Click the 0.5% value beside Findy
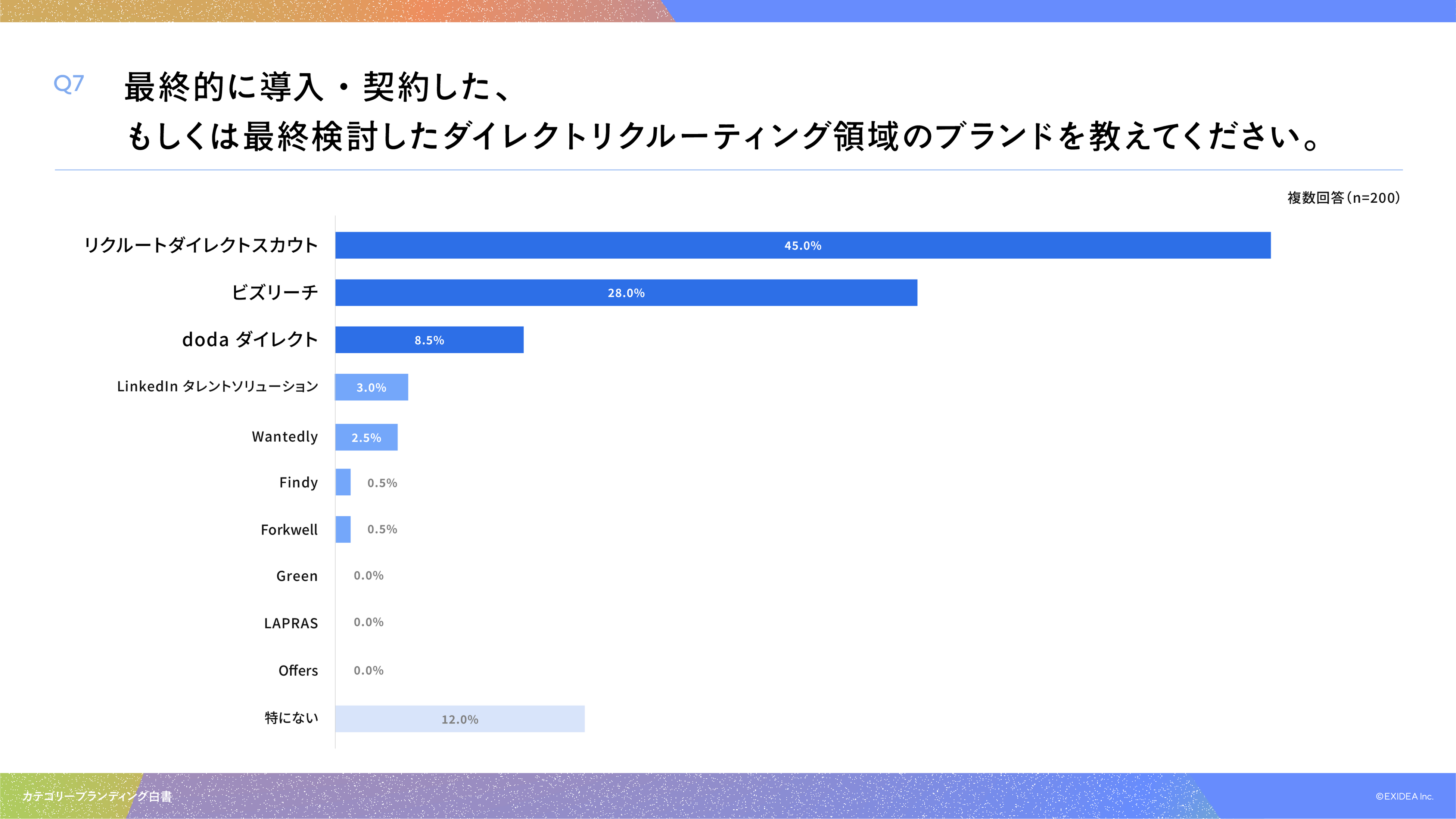Screen dimensions: 1456x819 (382, 483)
